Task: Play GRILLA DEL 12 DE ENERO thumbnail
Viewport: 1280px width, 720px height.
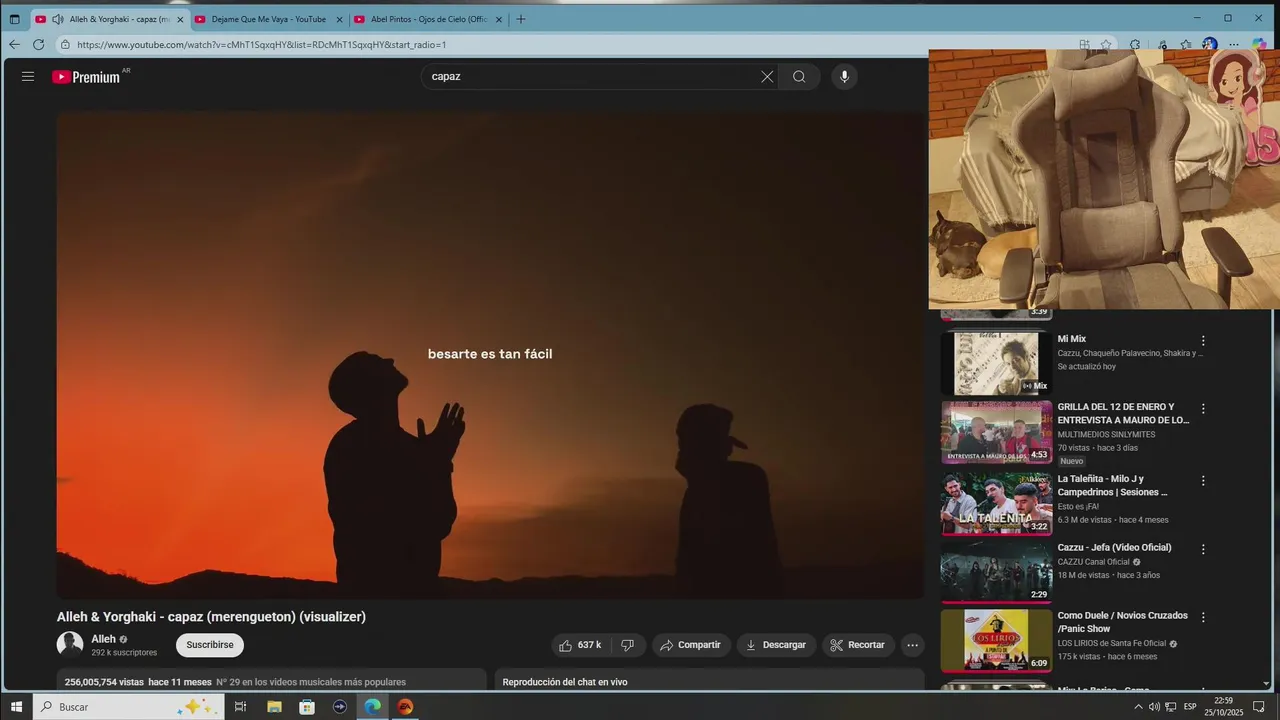Action: [996, 432]
